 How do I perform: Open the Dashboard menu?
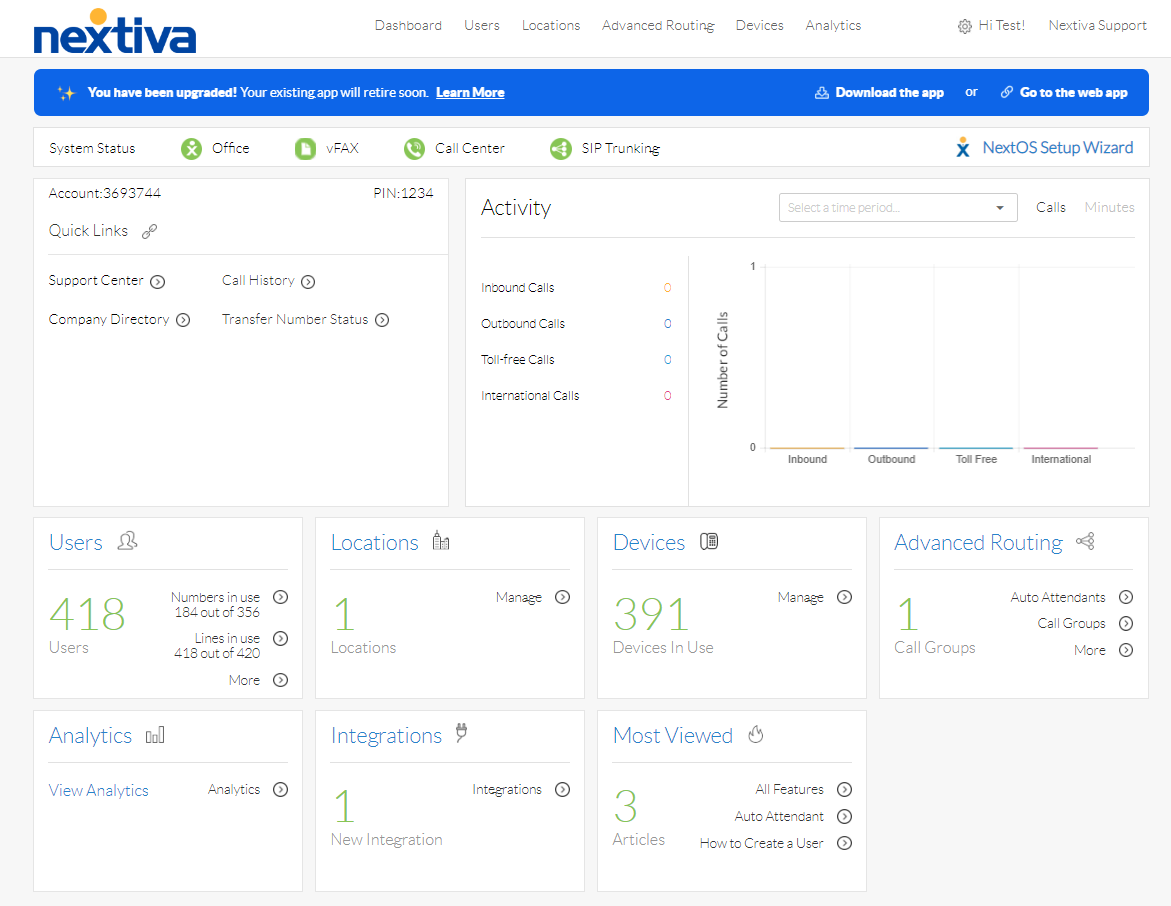[x=408, y=25]
